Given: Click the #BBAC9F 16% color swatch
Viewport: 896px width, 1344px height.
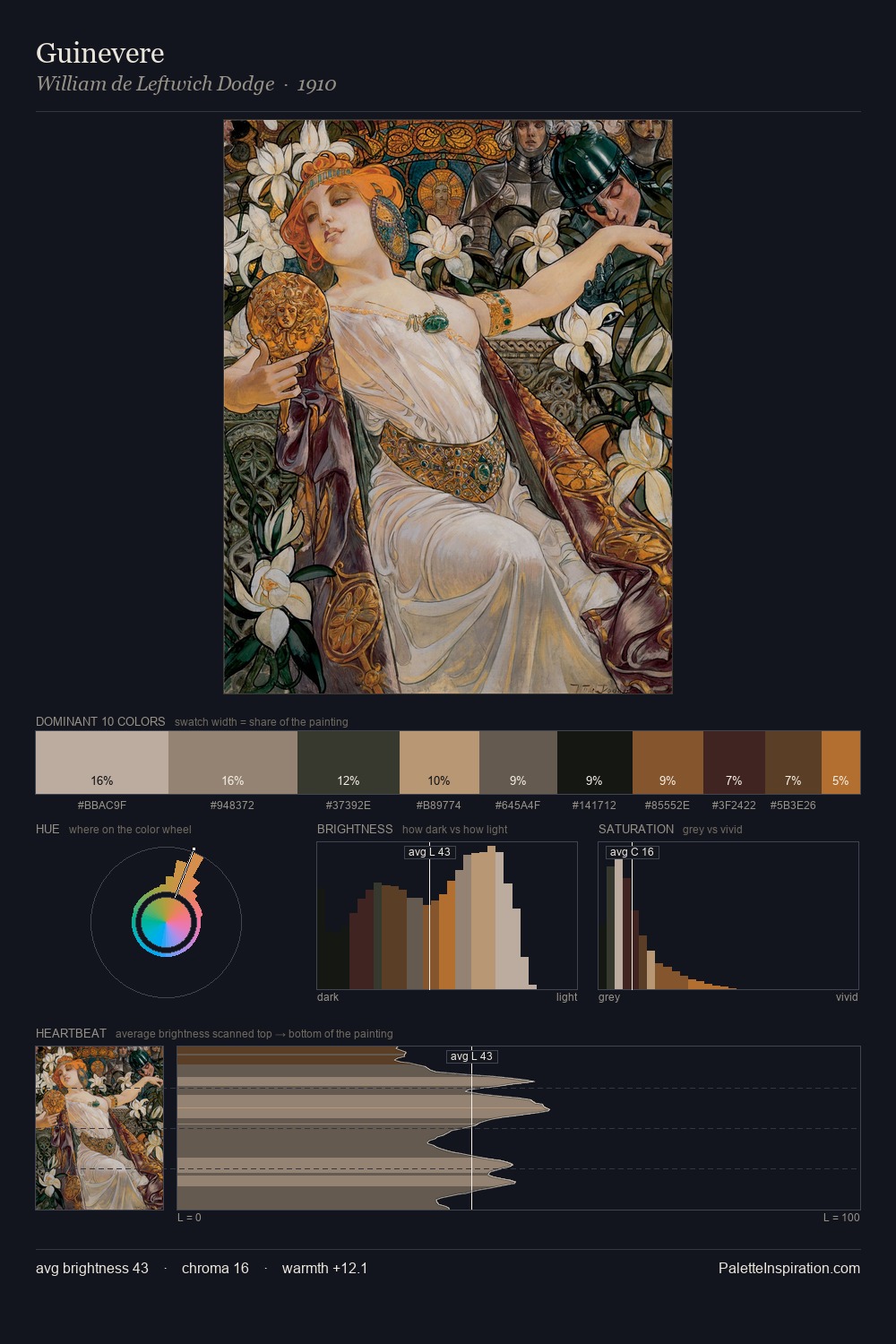Looking at the screenshot, I should 102,762.
